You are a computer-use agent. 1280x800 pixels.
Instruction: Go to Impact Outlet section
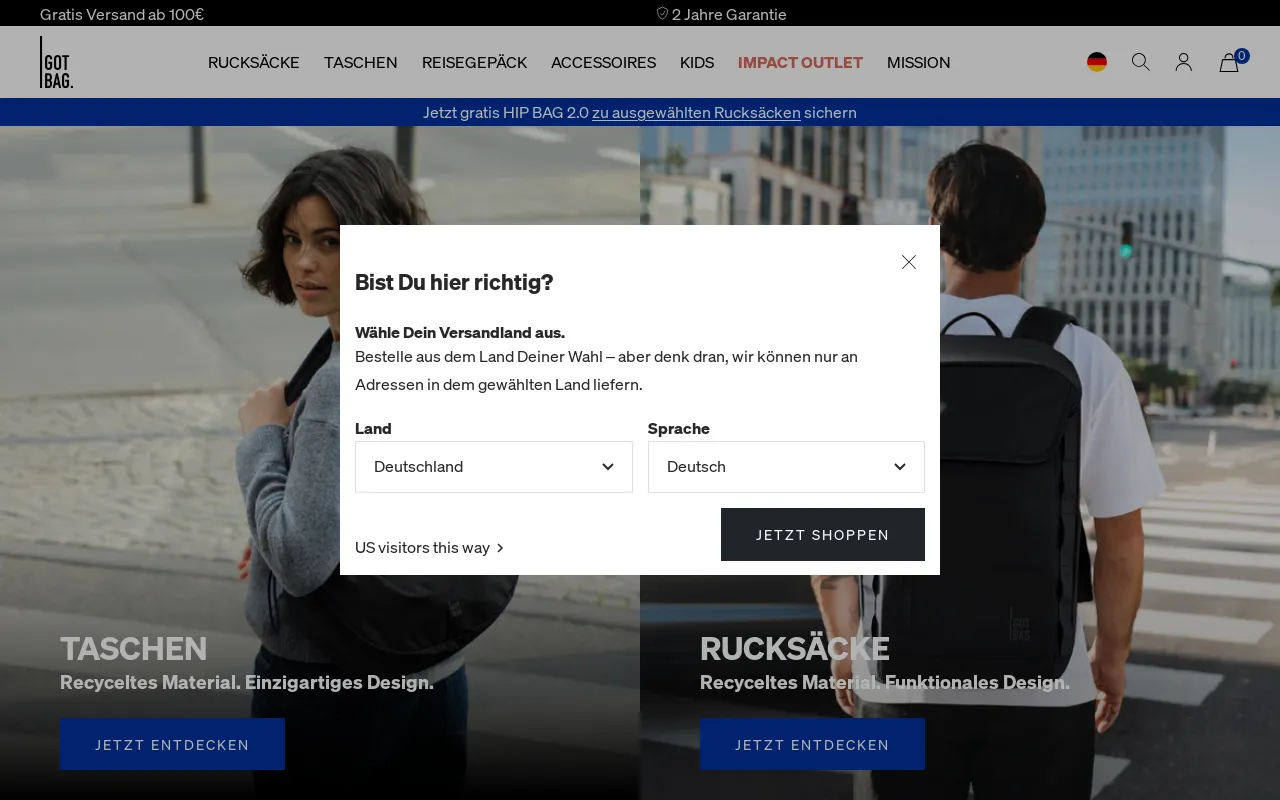(x=800, y=62)
